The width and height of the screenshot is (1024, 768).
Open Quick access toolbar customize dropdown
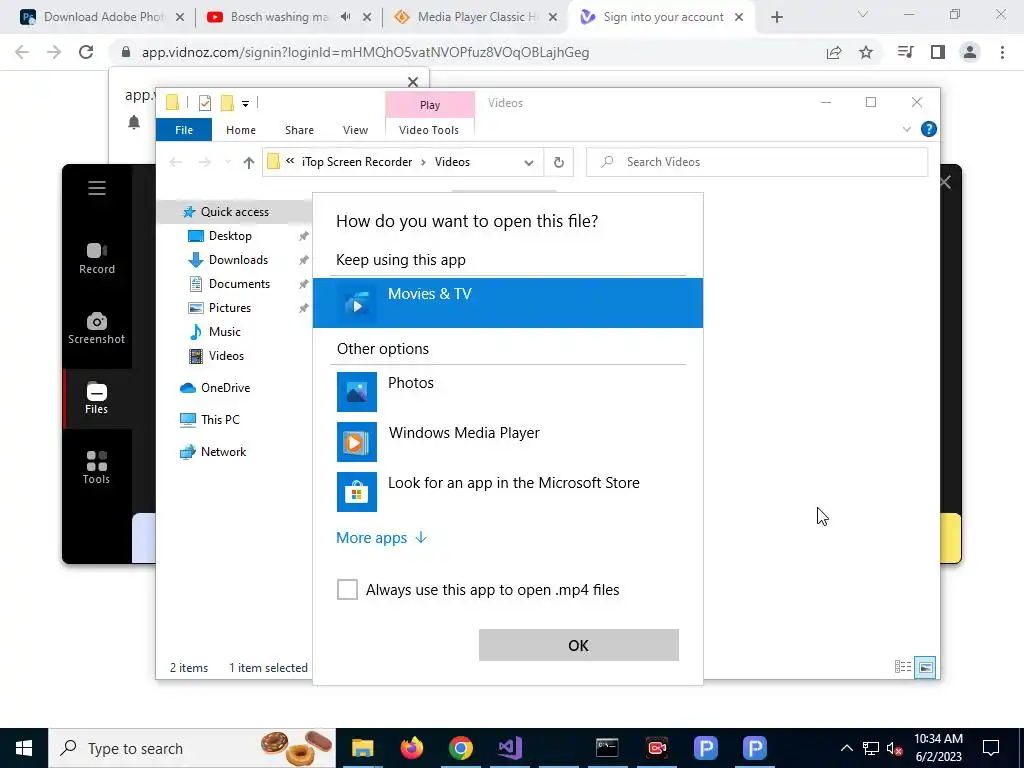(246, 103)
